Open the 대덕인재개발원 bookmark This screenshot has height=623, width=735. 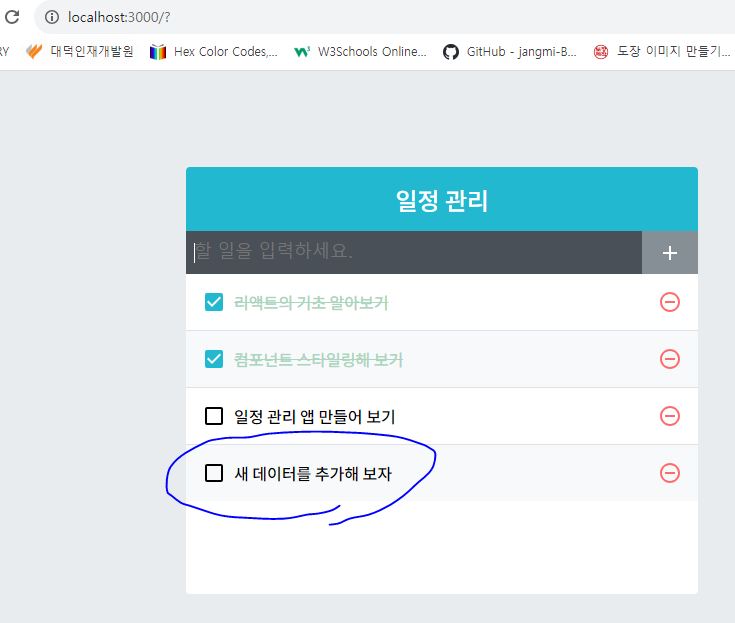pos(80,51)
